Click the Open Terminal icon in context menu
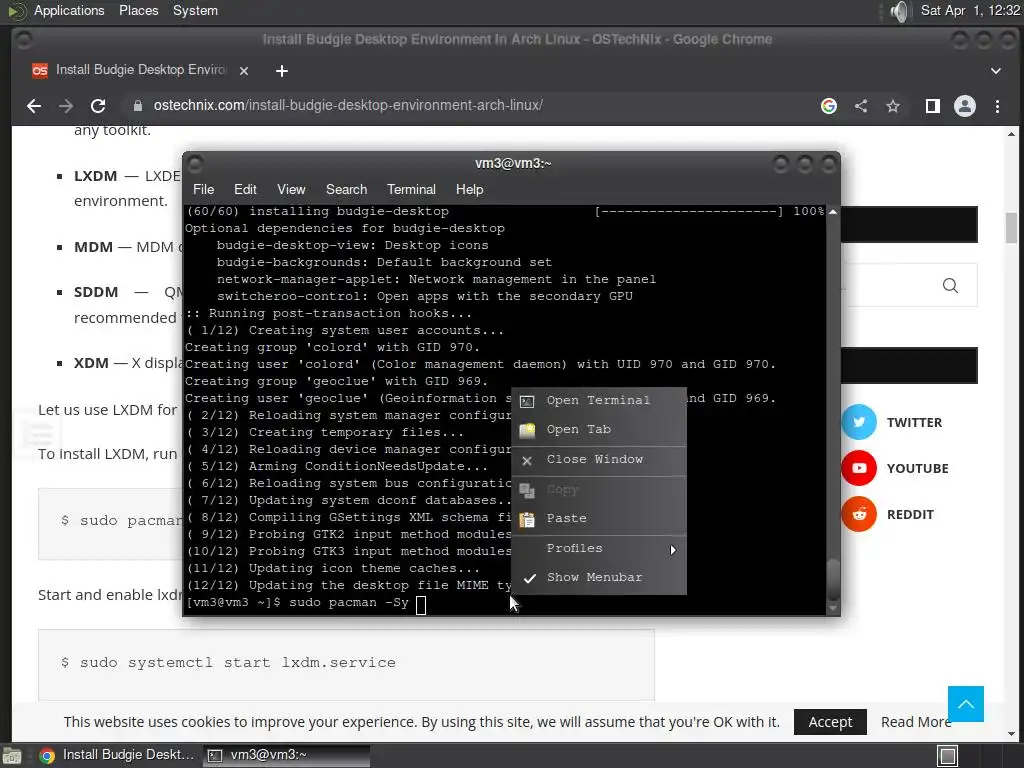 pos(527,401)
